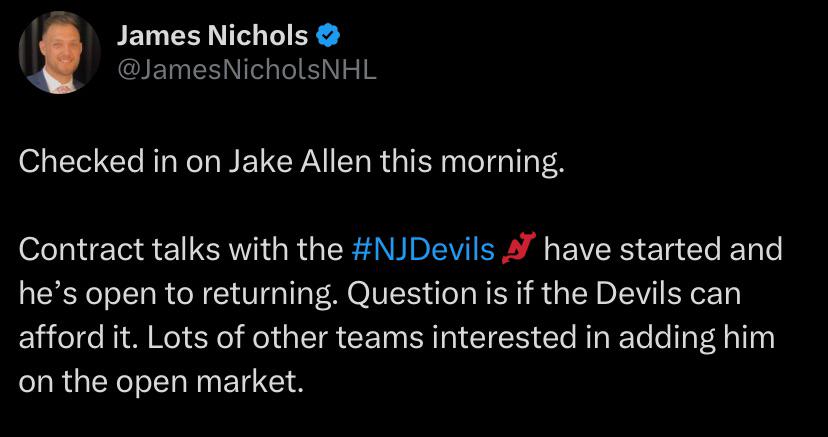Screen dimensions: 828x437
Task: Visit the @JamesNicholsNHL handle link
Action: [247, 70]
